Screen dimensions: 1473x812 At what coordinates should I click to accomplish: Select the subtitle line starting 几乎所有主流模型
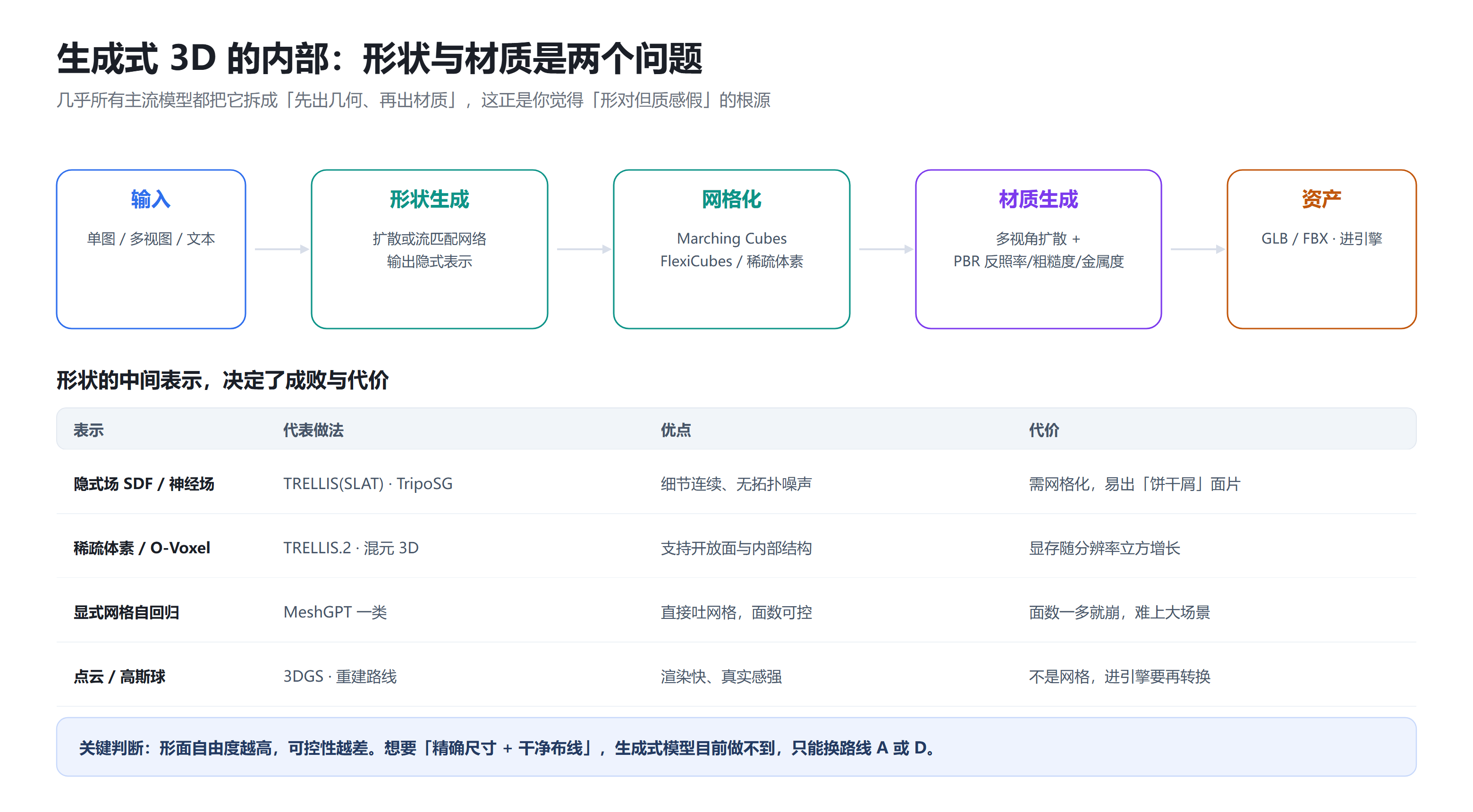tap(414, 100)
